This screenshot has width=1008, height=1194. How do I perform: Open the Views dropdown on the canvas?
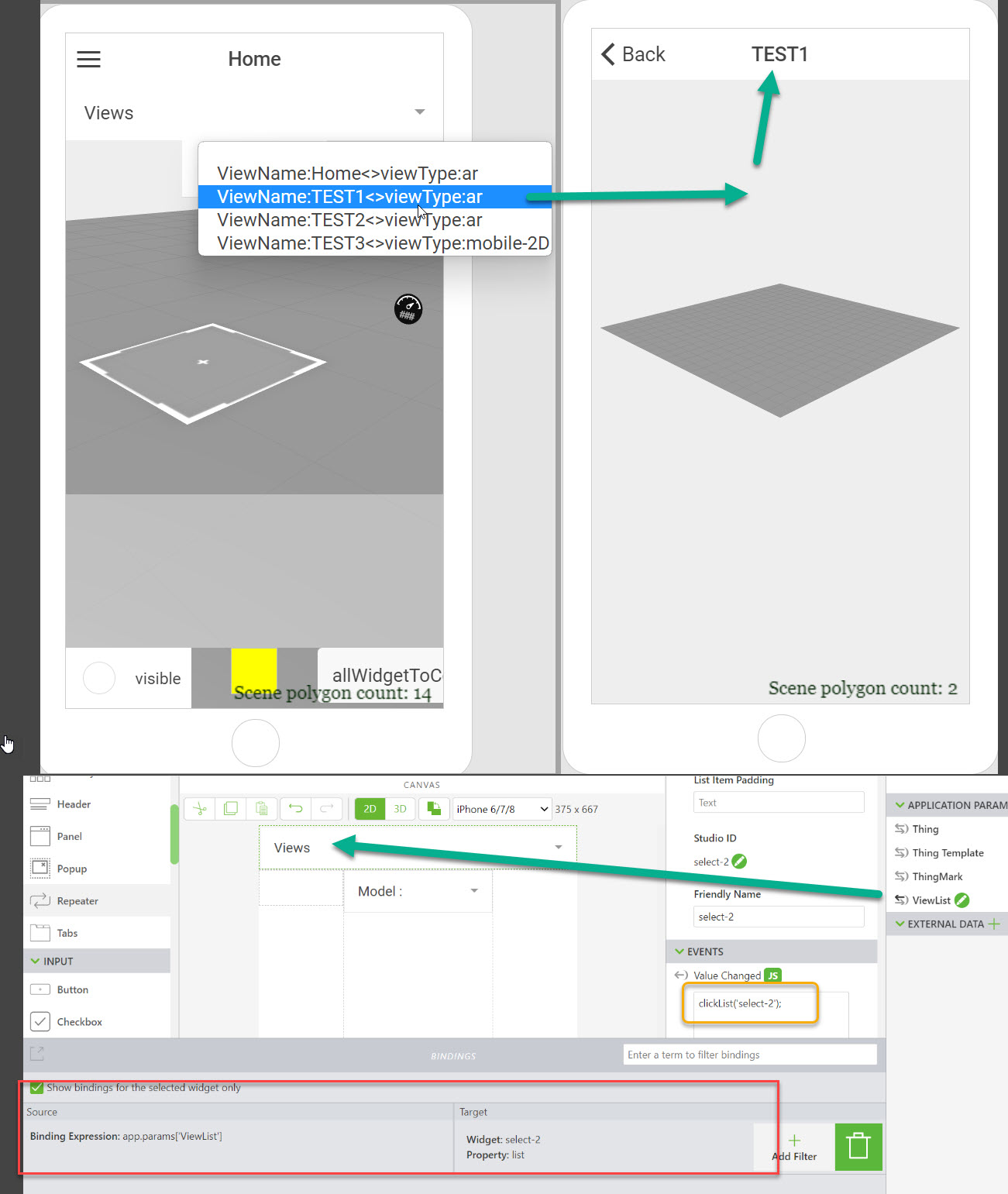[x=557, y=847]
